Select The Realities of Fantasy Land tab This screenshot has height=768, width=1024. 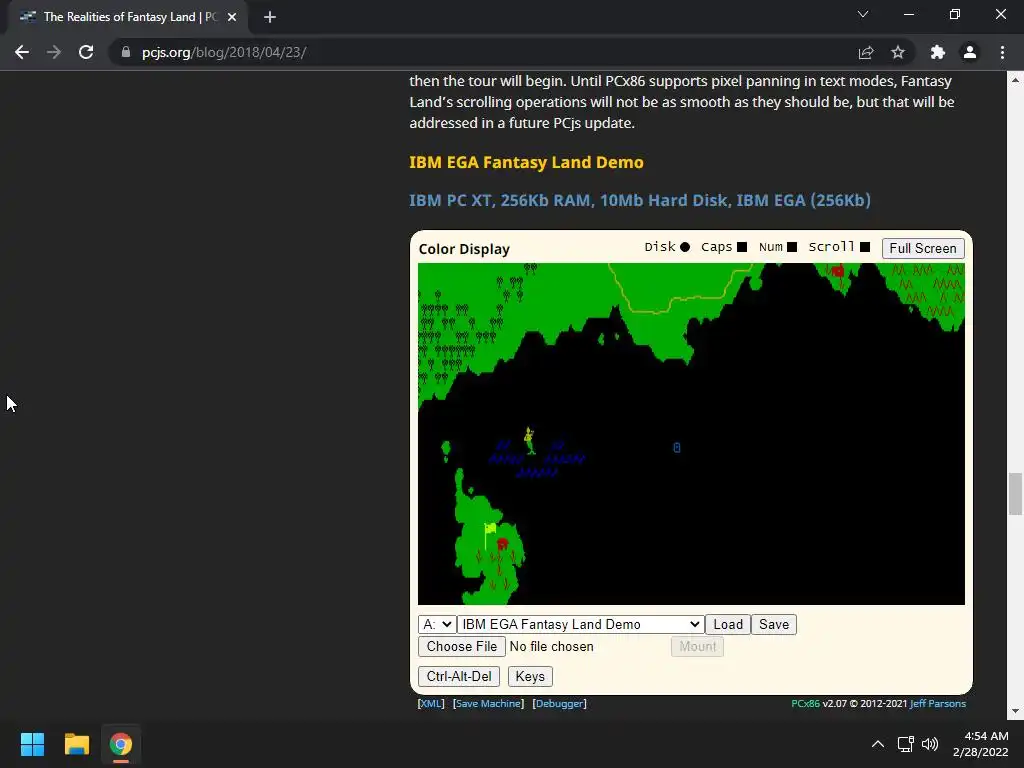(x=128, y=17)
